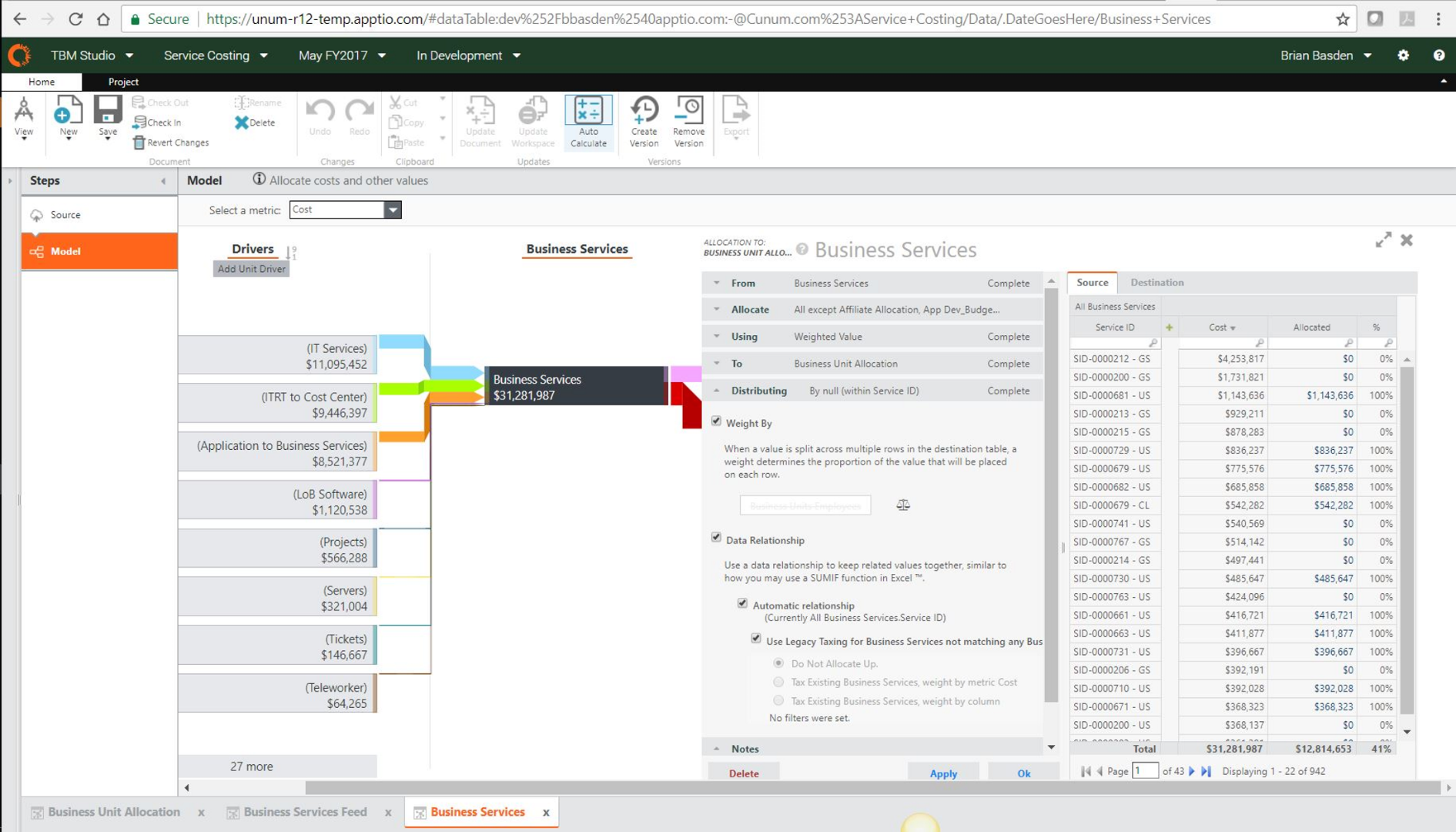Open the View tool in ribbon
The height and width of the screenshot is (832, 1456).
[24, 118]
